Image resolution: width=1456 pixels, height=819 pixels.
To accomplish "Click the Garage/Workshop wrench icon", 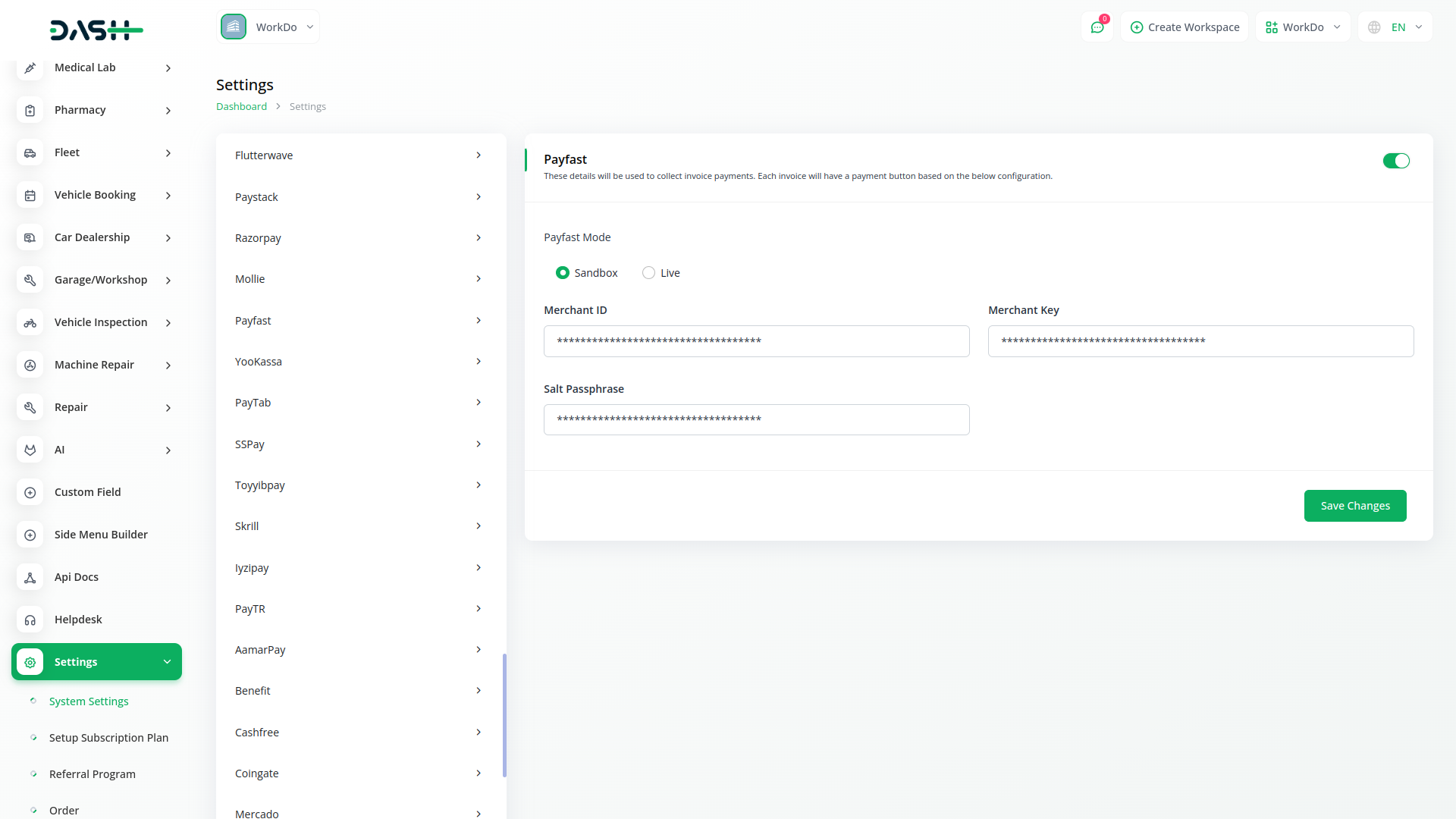I will point(30,280).
